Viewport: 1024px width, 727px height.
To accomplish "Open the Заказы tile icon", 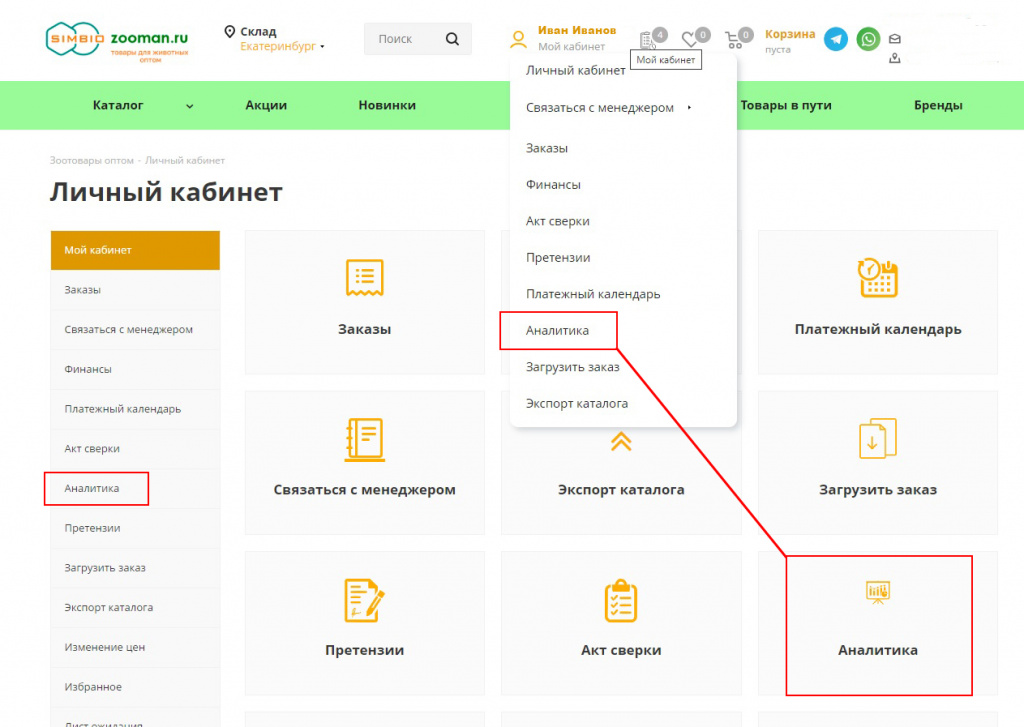I will point(365,277).
